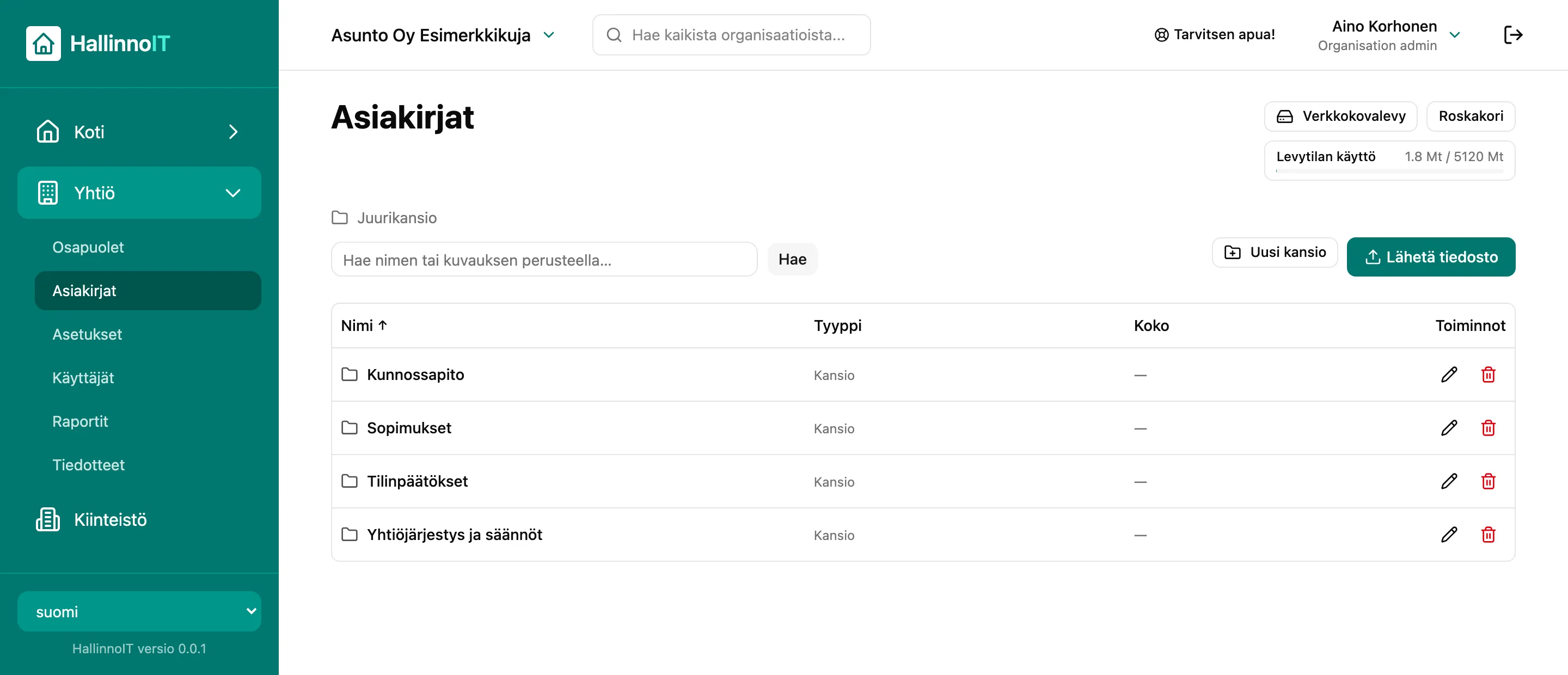Delete the Sopimukset folder with trash icon
1568x675 pixels.
(x=1487, y=428)
